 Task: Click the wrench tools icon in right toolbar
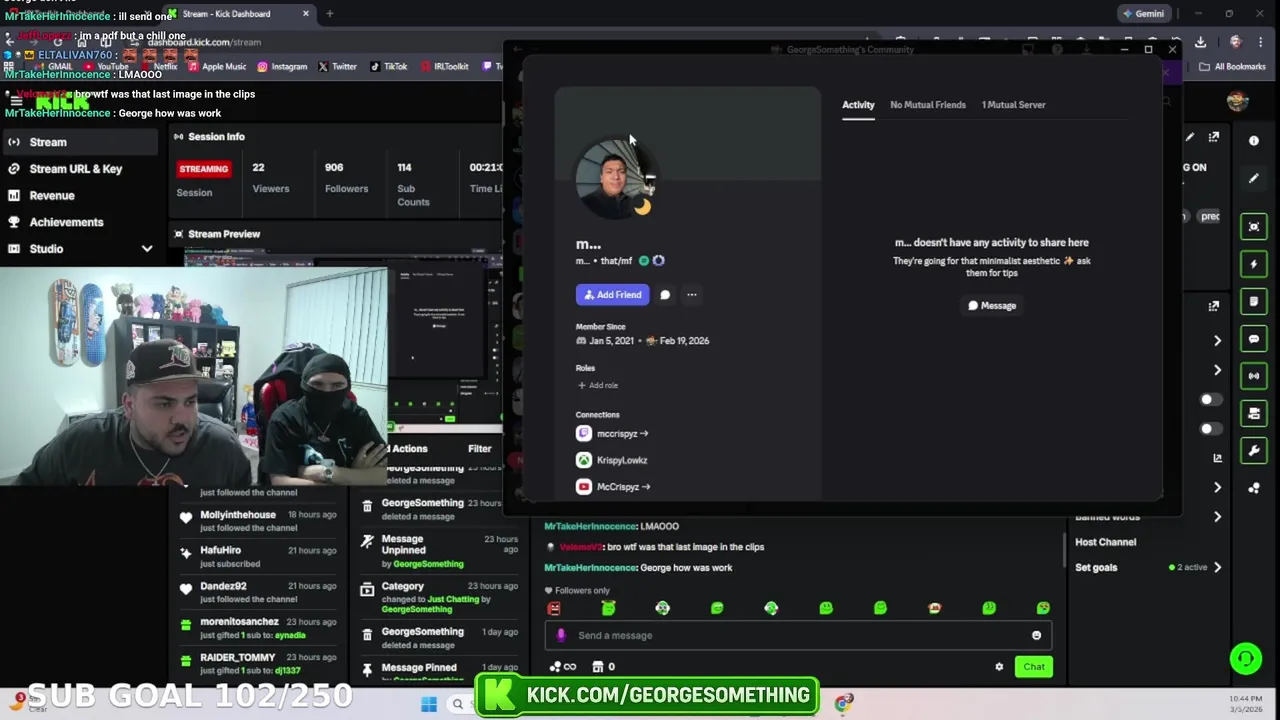coord(1254,451)
